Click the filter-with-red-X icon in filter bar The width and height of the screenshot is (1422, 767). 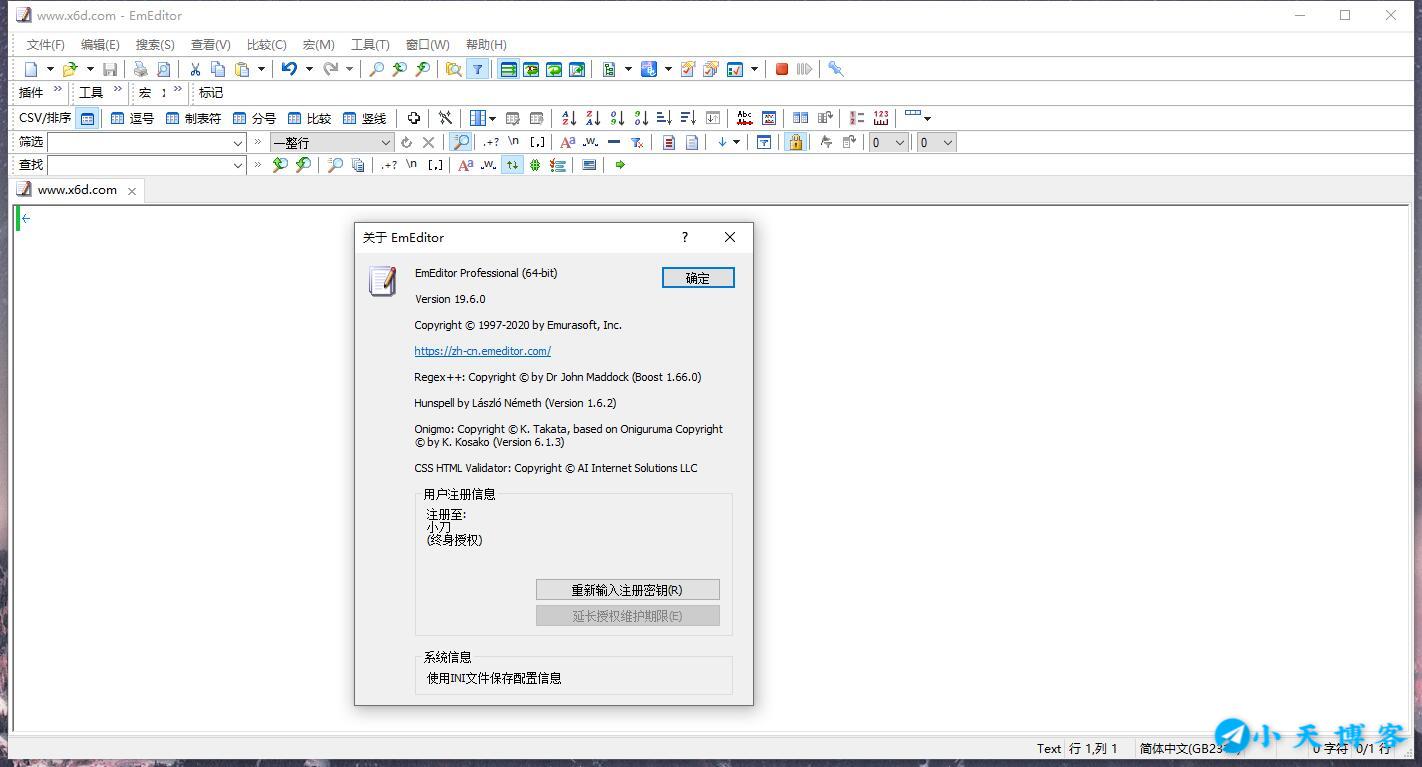pos(636,142)
